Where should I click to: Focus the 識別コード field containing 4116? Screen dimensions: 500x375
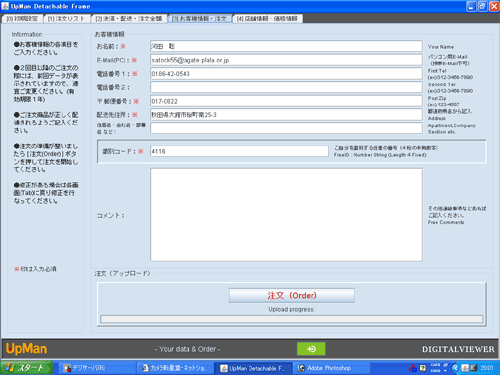tap(239, 151)
